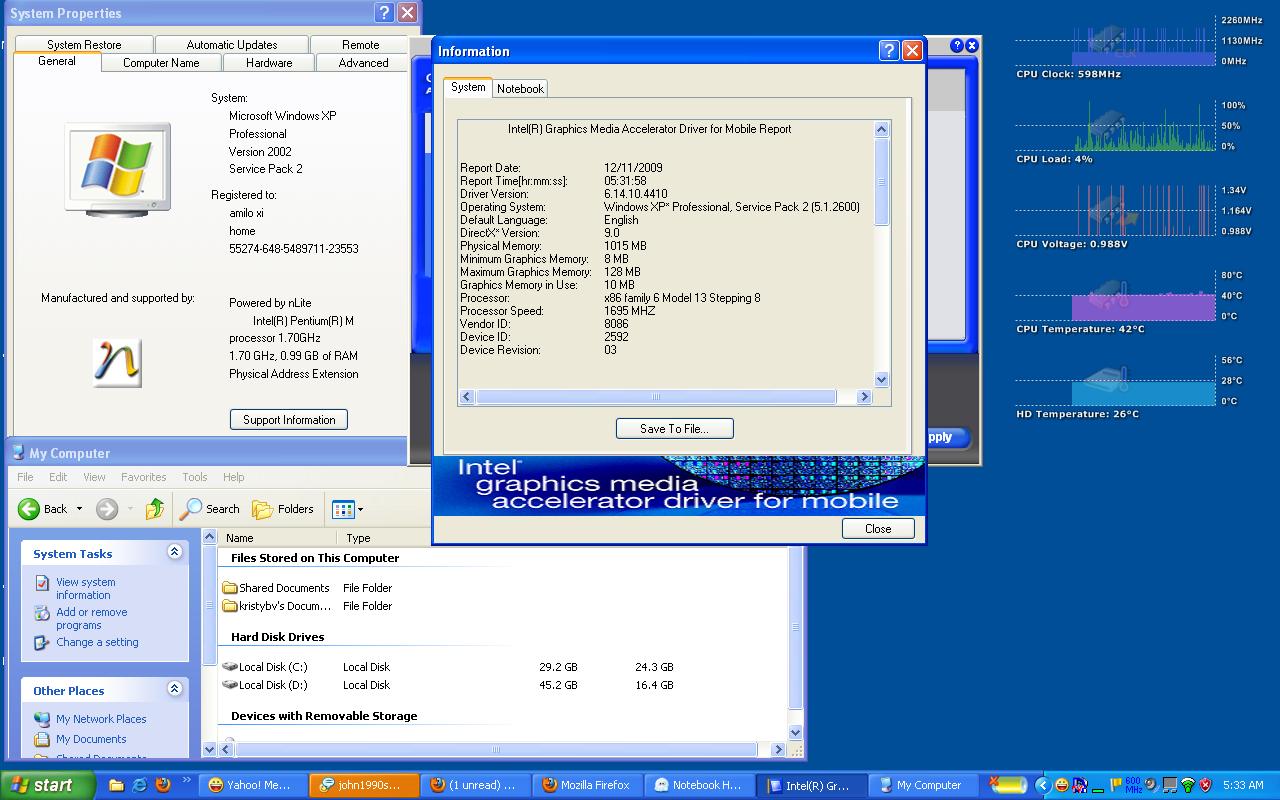Click the report's horizontal scrollbar track

point(848,397)
